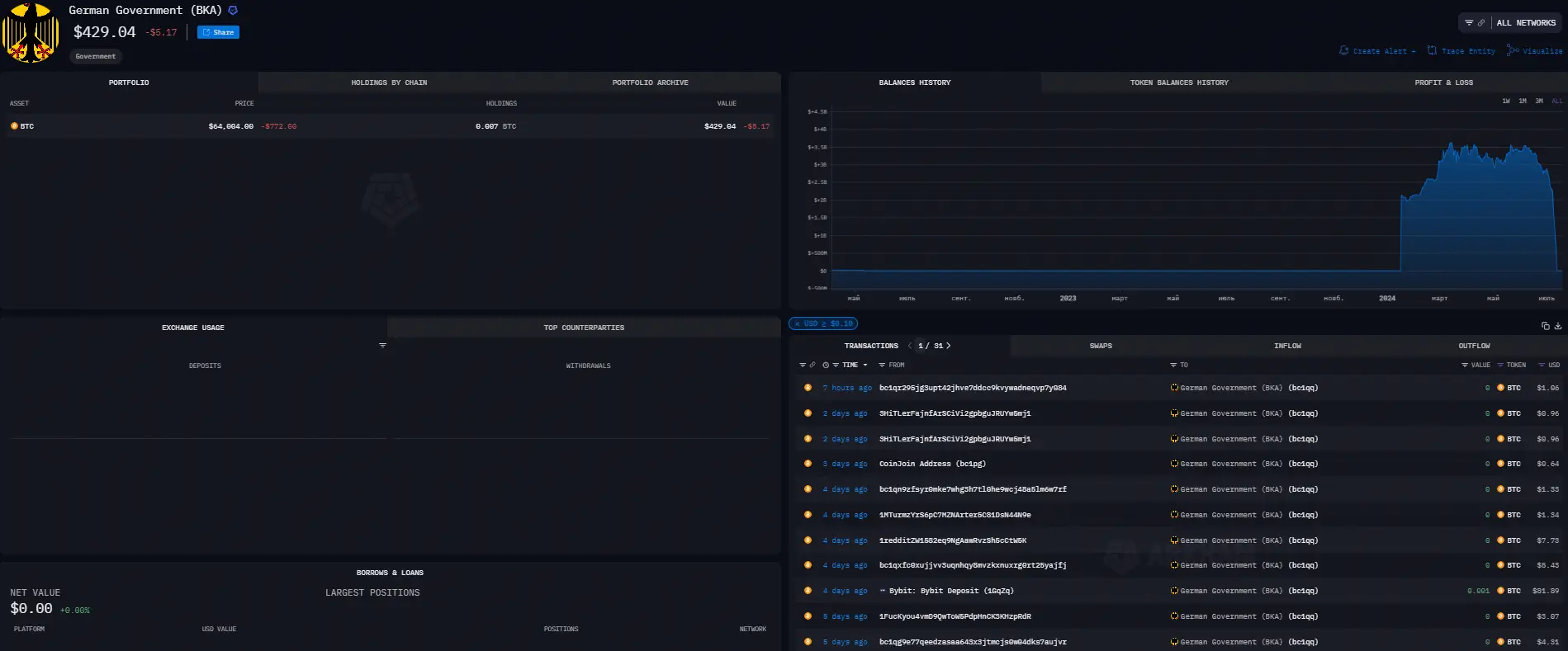The image size is (1568, 651).
Task: Click the Government tag label
Action: pos(96,56)
